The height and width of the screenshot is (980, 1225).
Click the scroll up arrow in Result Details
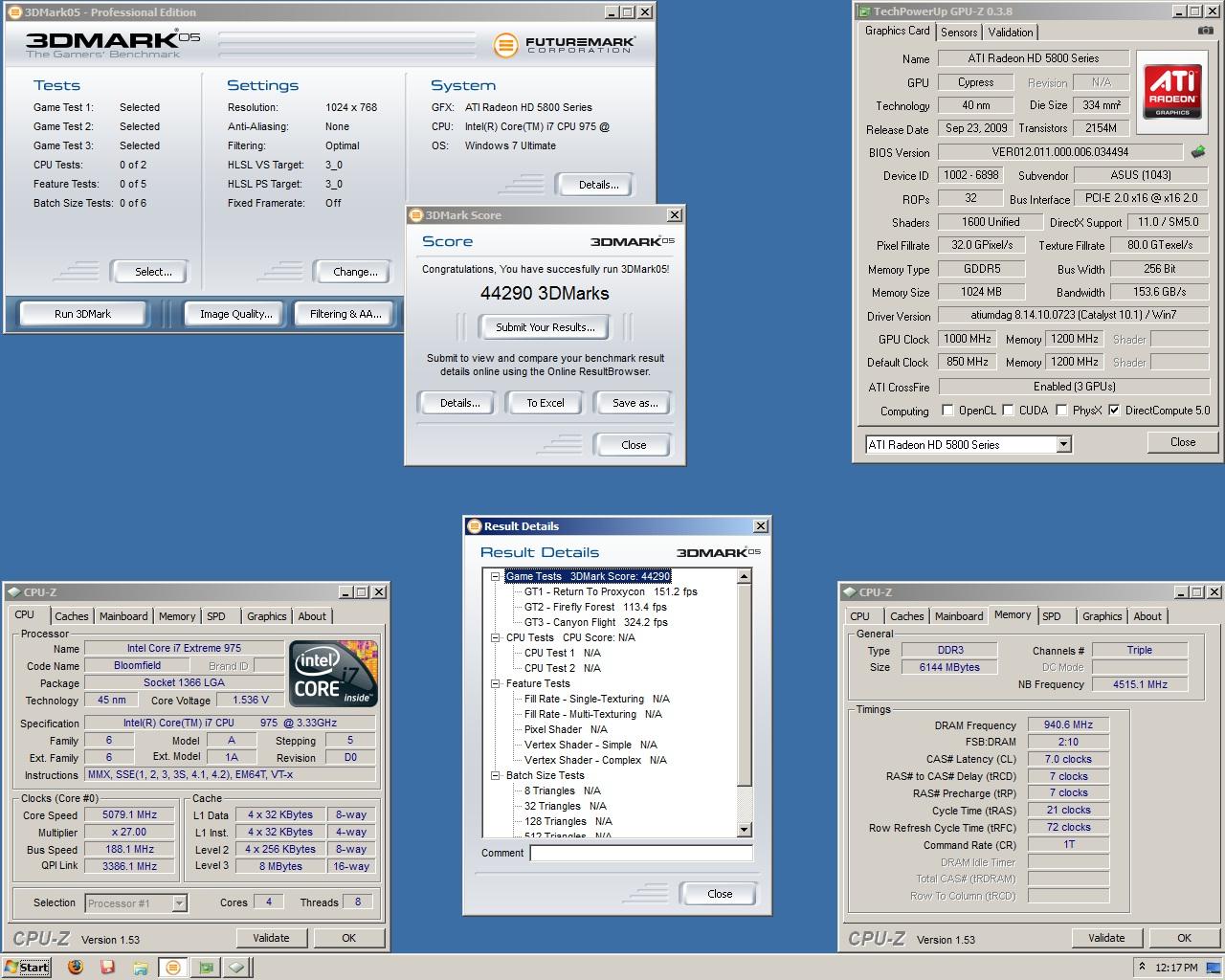[x=745, y=576]
